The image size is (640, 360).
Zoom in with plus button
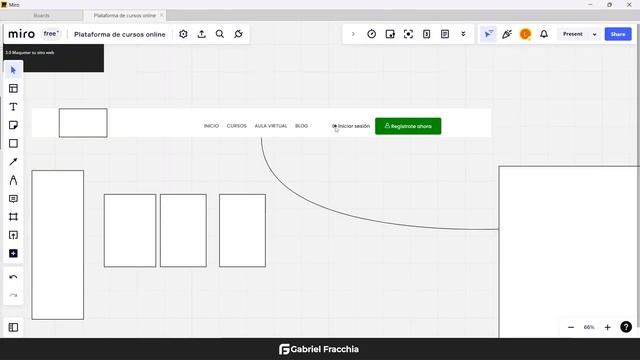(x=607, y=327)
